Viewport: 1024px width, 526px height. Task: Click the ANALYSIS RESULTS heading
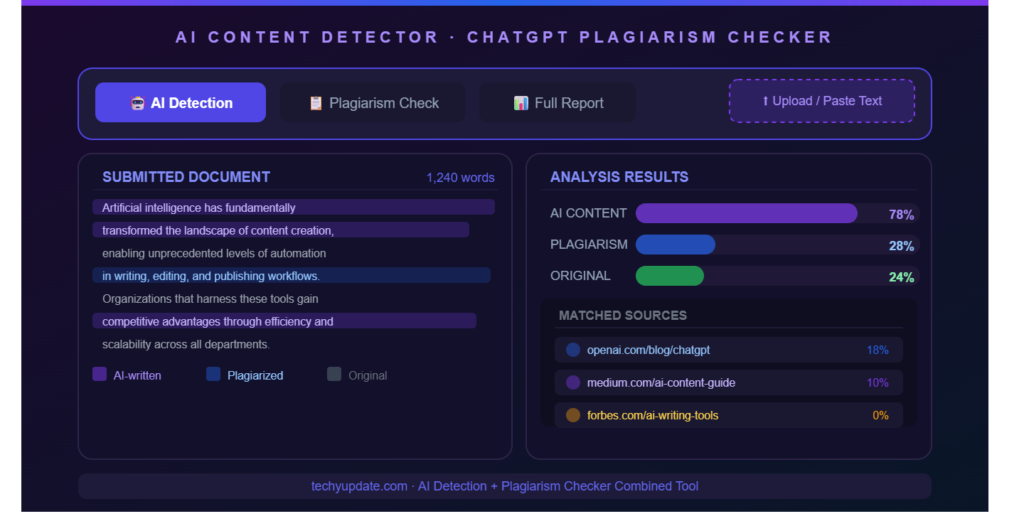619,177
